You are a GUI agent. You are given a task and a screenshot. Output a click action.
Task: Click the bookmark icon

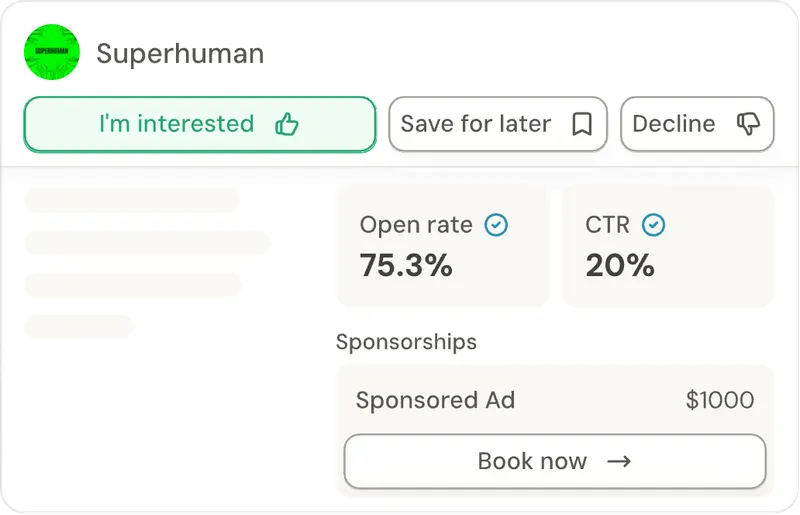(581, 124)
